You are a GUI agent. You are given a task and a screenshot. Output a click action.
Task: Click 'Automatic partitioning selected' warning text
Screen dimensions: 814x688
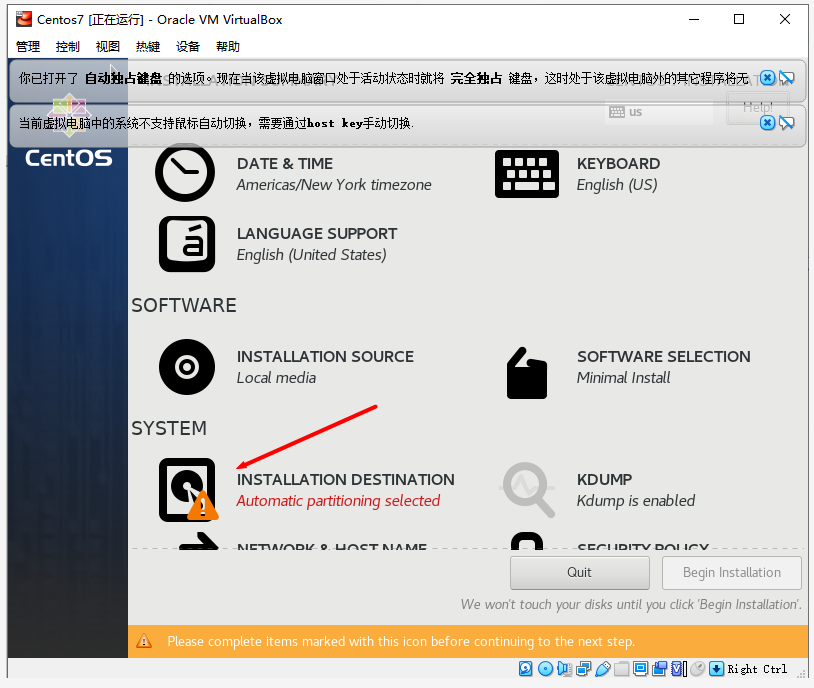tap(338, 501)
